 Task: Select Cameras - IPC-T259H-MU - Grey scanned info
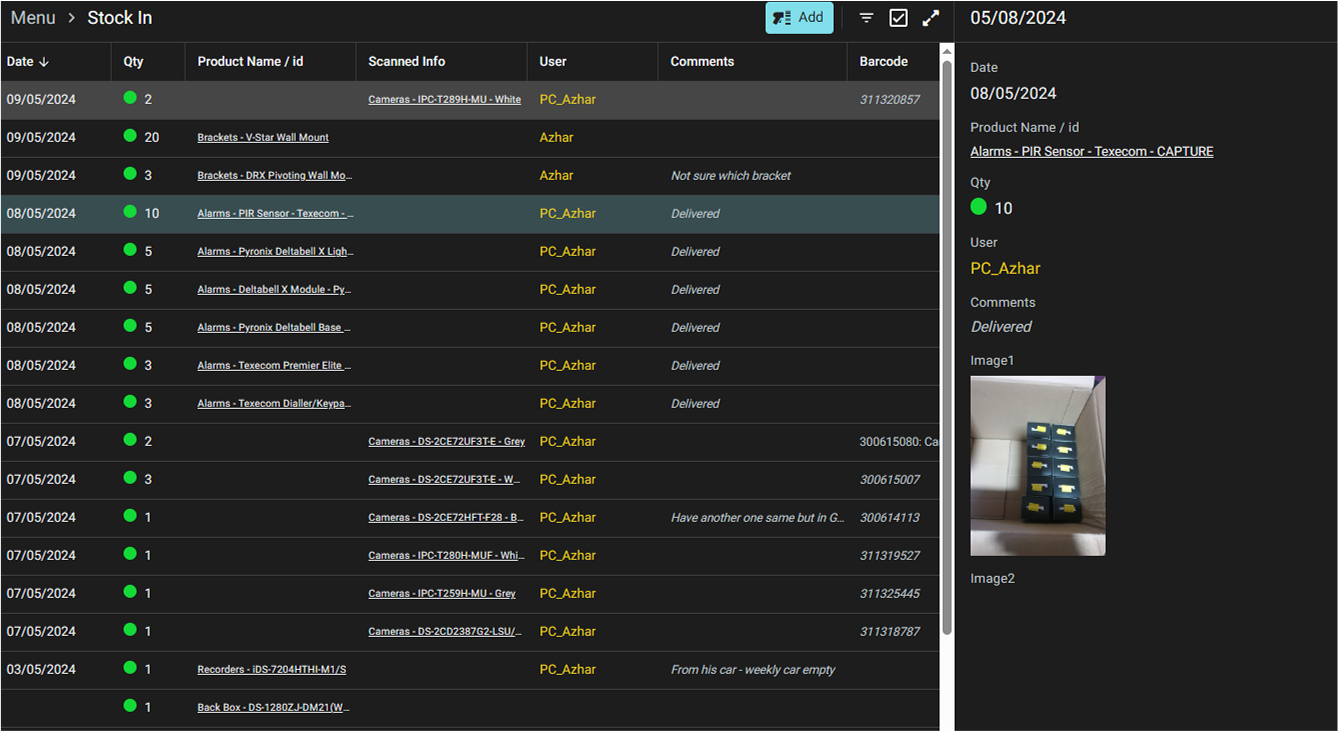[x=441, y=594]
